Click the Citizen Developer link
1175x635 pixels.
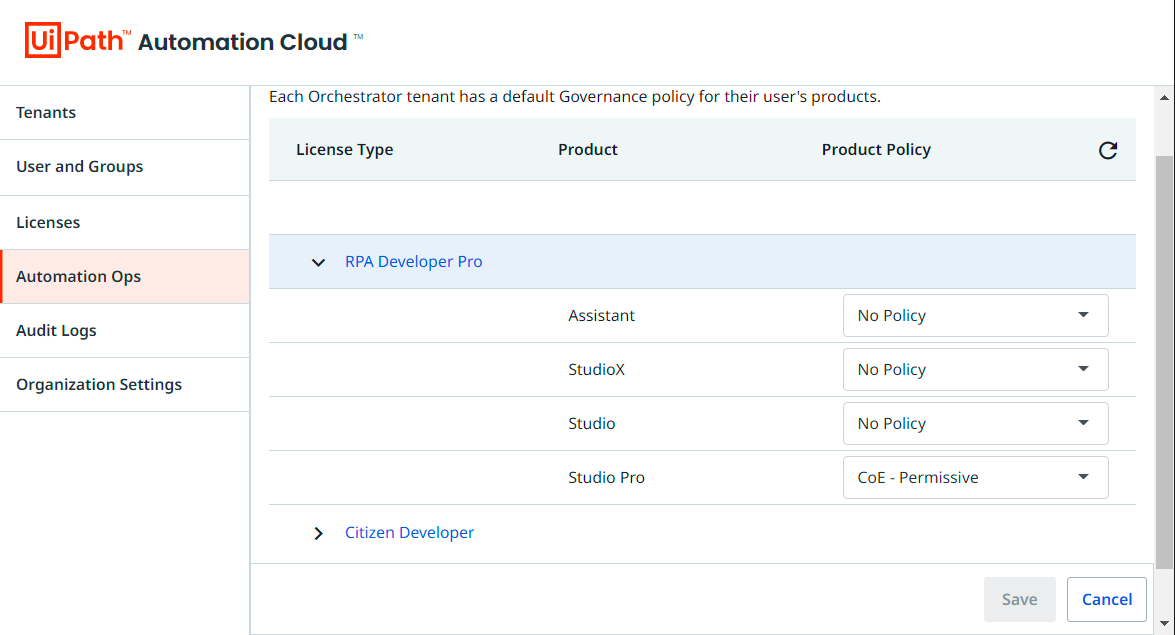pos(409,532)
